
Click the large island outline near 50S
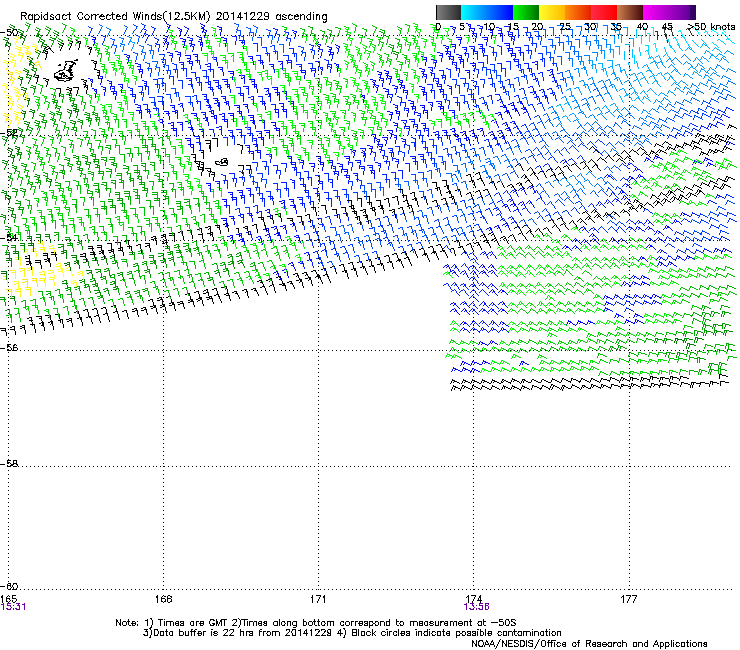(x=66, y=70)
